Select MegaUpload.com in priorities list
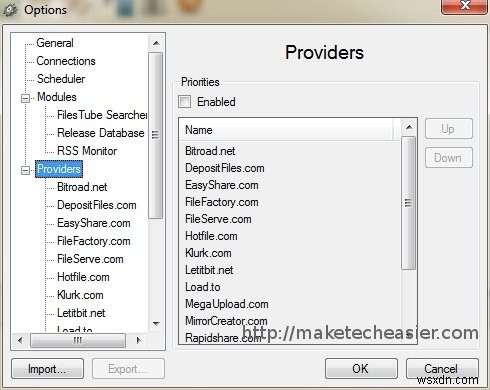Viewport: 490px width, 390px height. [227, 304]
